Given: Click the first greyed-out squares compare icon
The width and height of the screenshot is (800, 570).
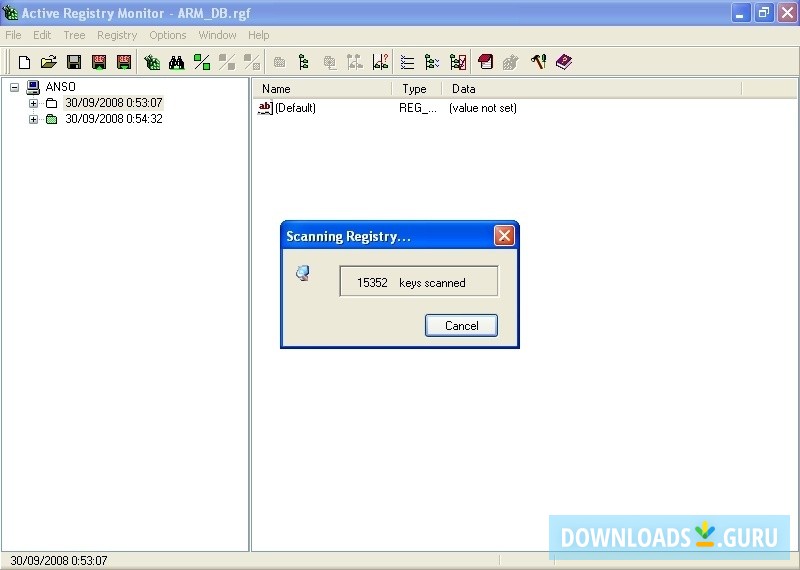Looking at the screenshot, I should [x=227, y=62].
